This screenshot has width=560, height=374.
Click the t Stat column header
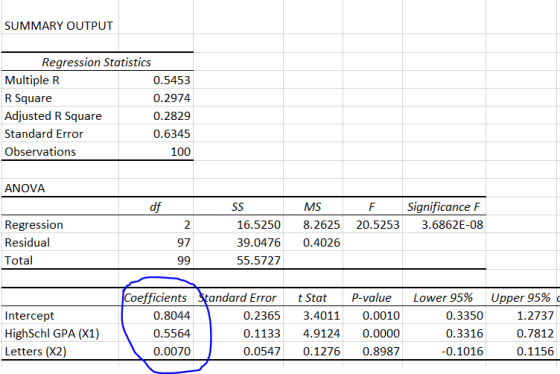312,298
